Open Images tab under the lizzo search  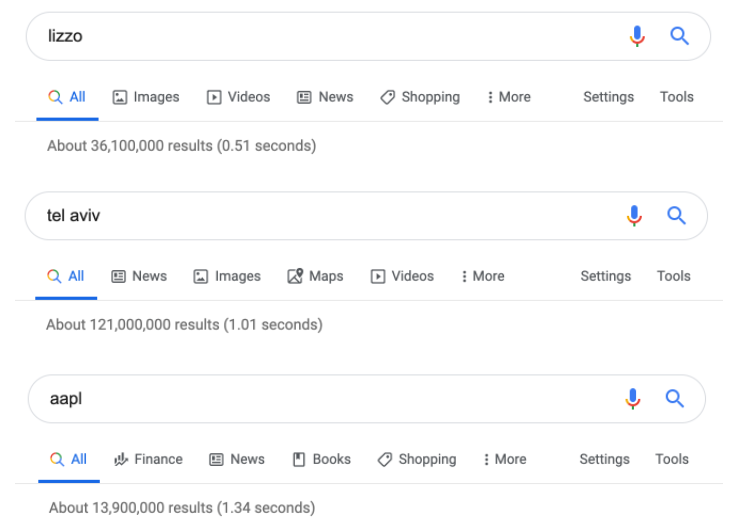tap(146, 97)
